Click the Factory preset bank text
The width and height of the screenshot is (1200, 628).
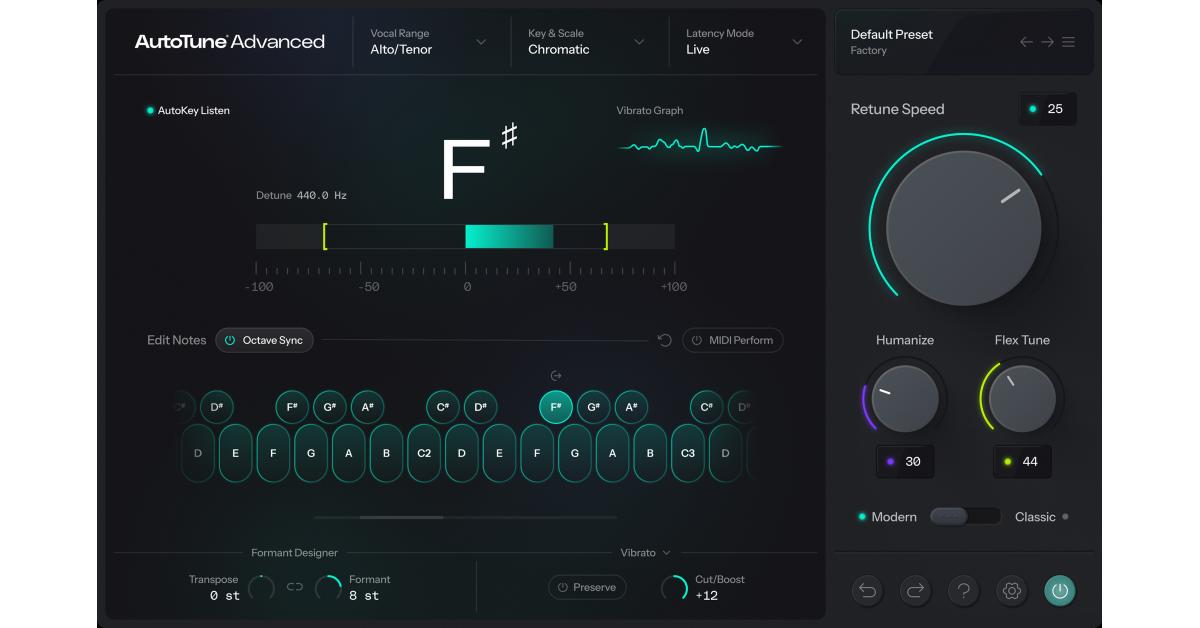pos(868,51)
